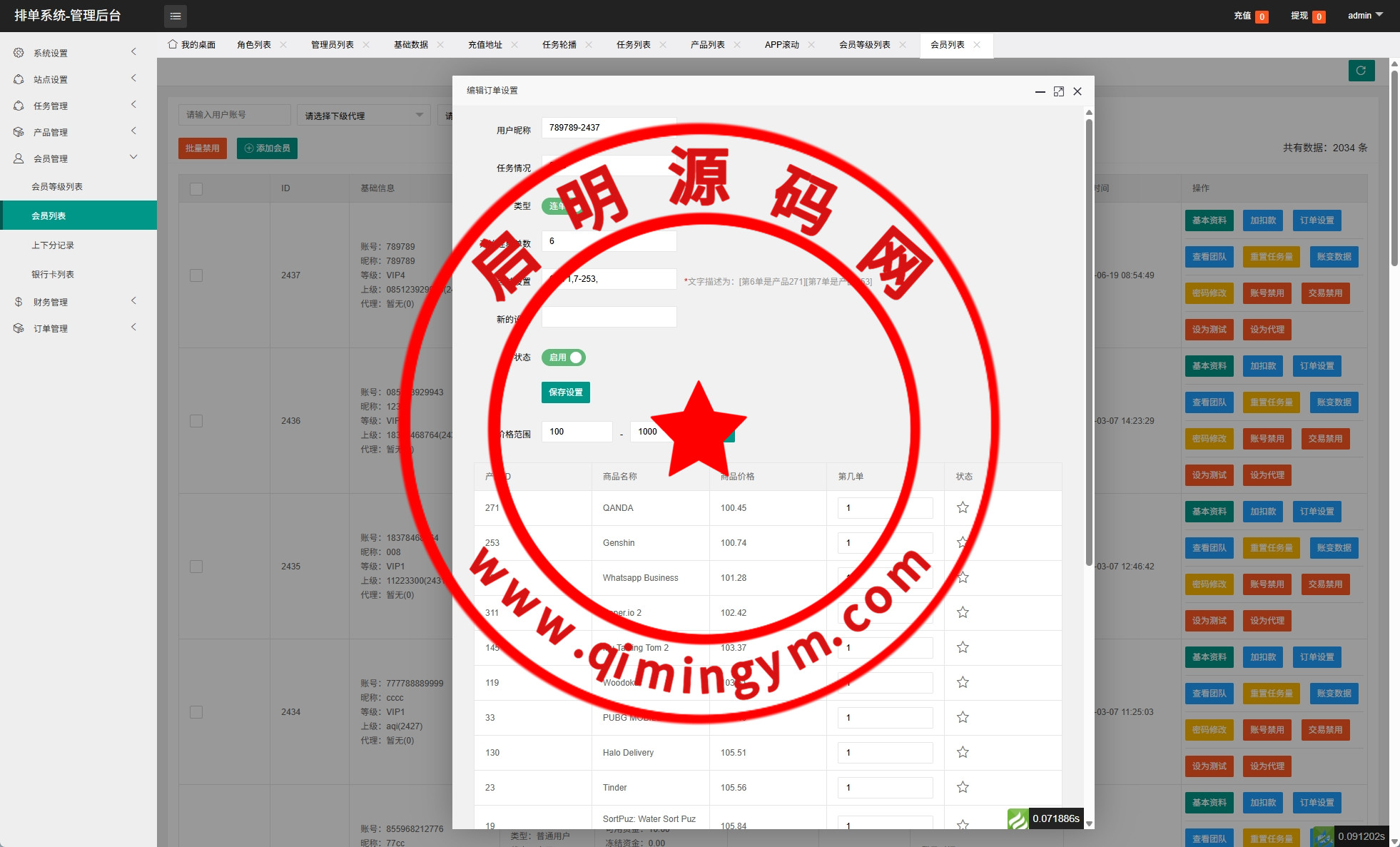Open 银行卡列表 in sidebar
Screen dimensions: 1400x847
53,275
